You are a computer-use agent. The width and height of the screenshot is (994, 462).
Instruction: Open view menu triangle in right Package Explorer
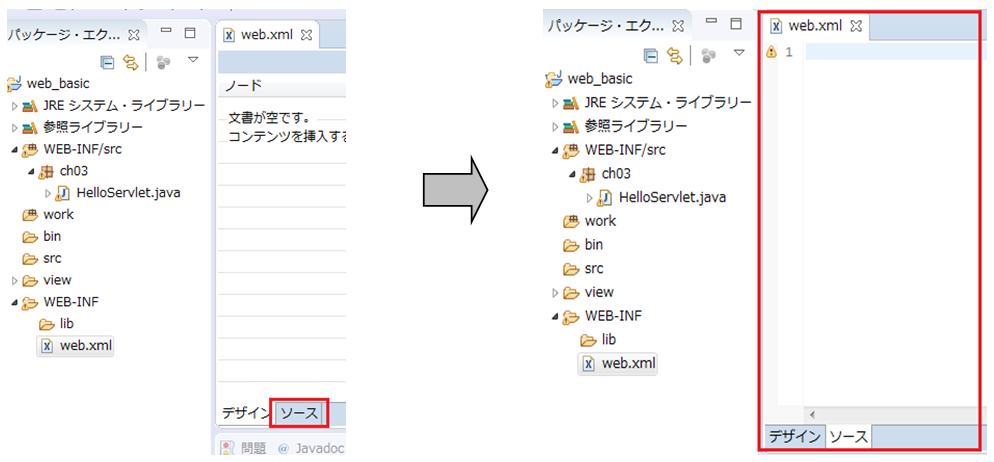[739, 53]
